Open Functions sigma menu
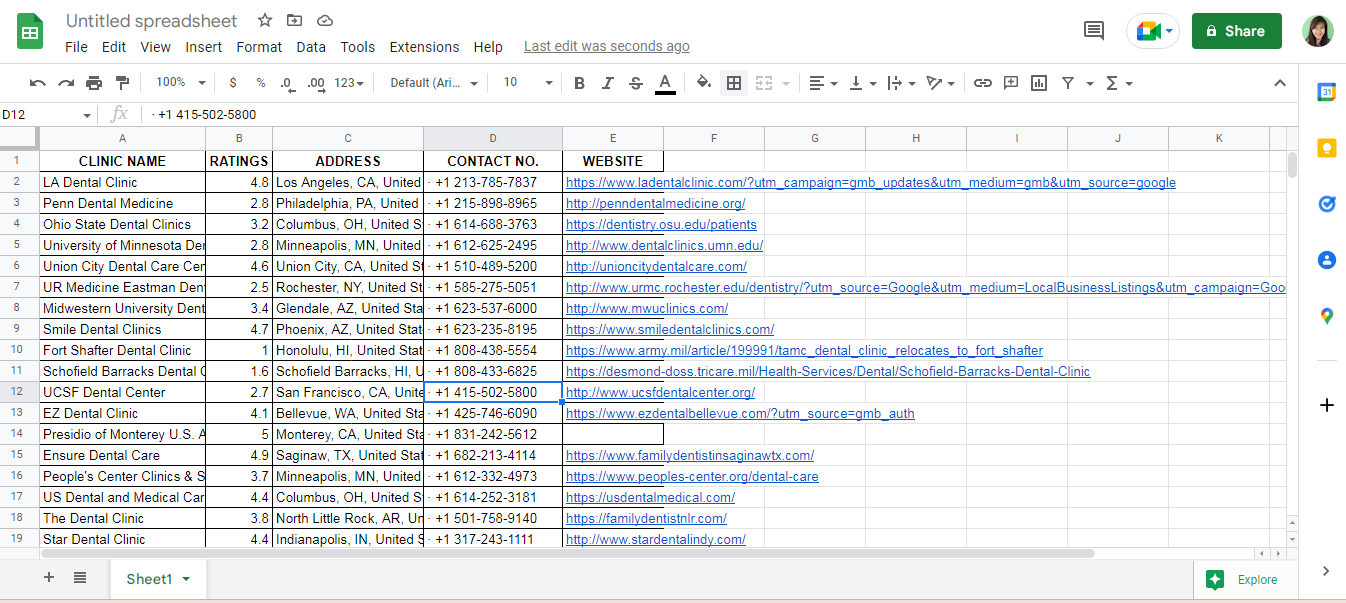1346x603 pixels. (x=1118, y=83)
